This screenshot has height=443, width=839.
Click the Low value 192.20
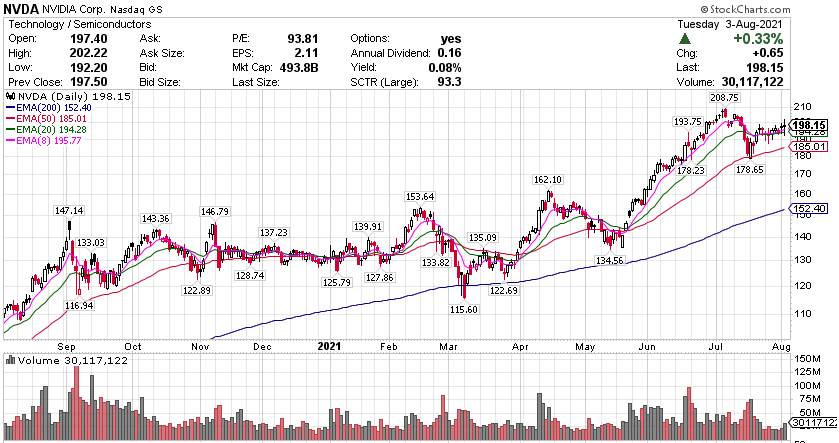pyautogui.click(x=89, y=67)
